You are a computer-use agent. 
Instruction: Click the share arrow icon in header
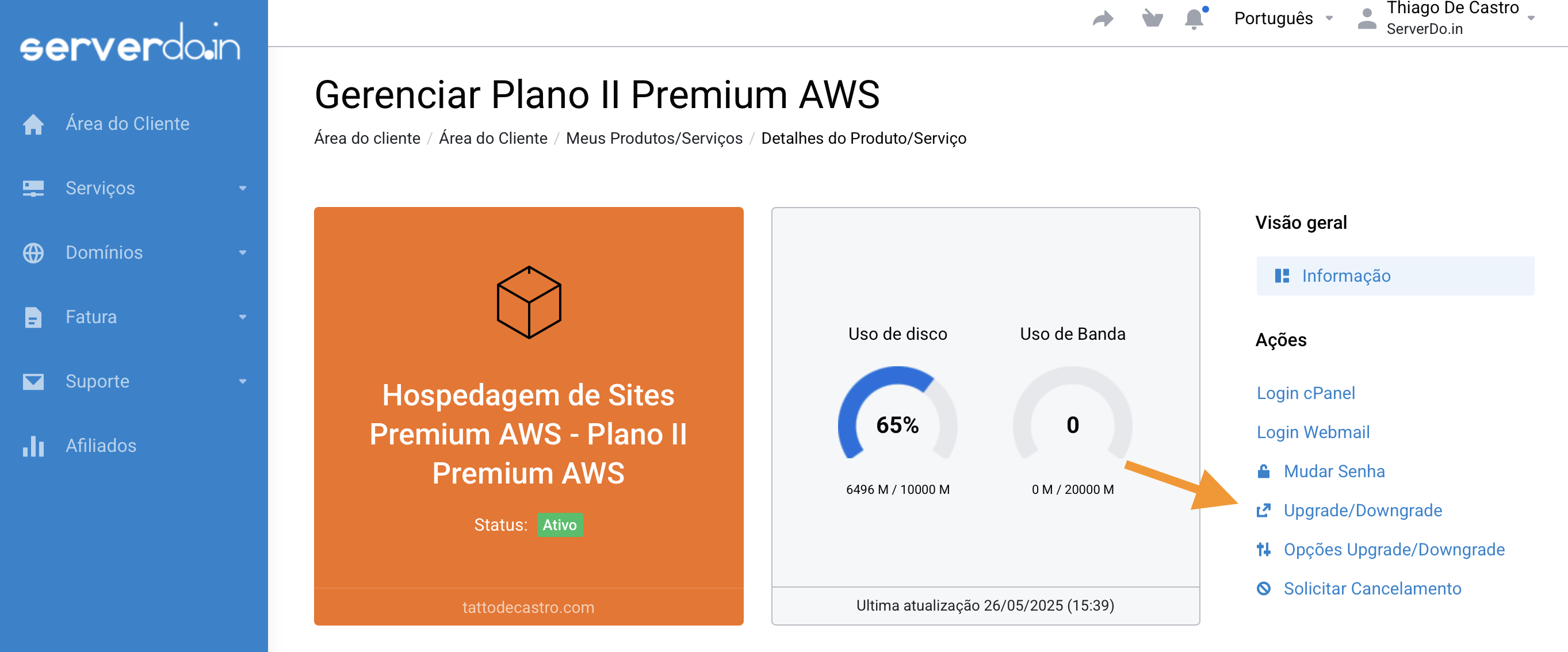point(1103,19)
